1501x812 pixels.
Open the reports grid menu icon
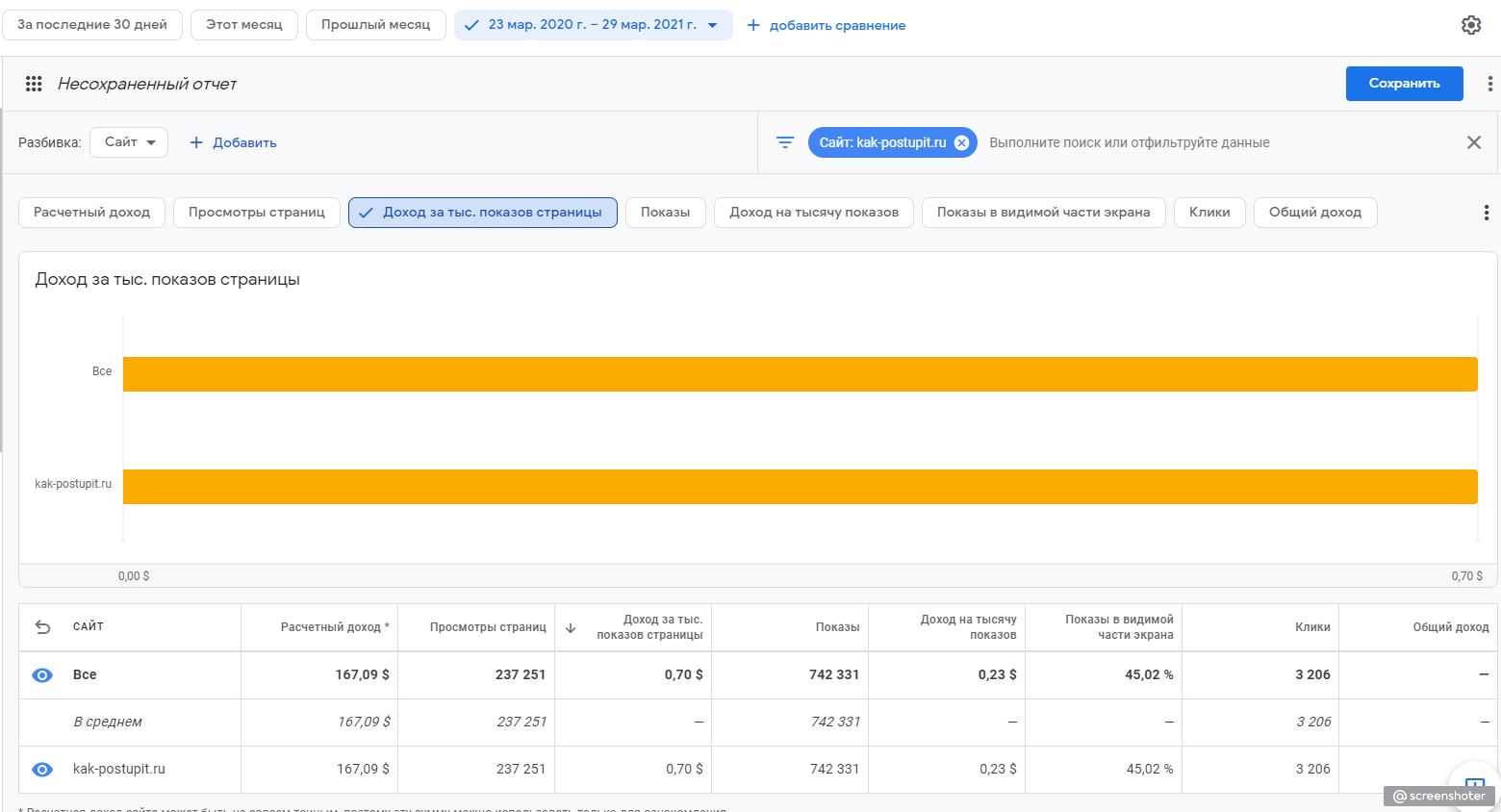34,84
